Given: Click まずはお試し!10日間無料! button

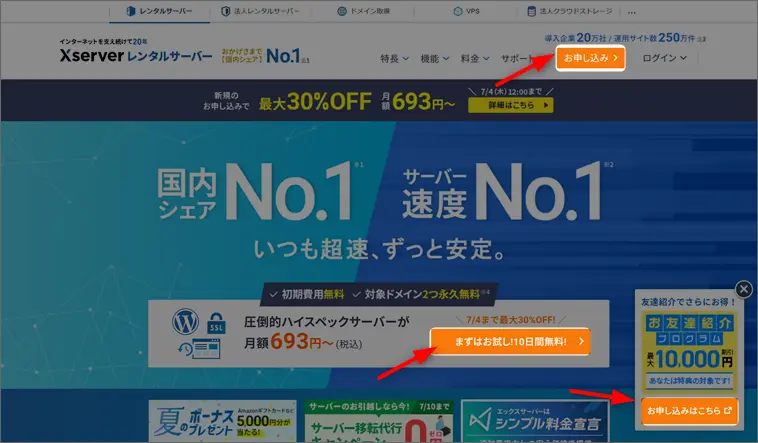Looking at the screenshot, I should coord(509,341).
